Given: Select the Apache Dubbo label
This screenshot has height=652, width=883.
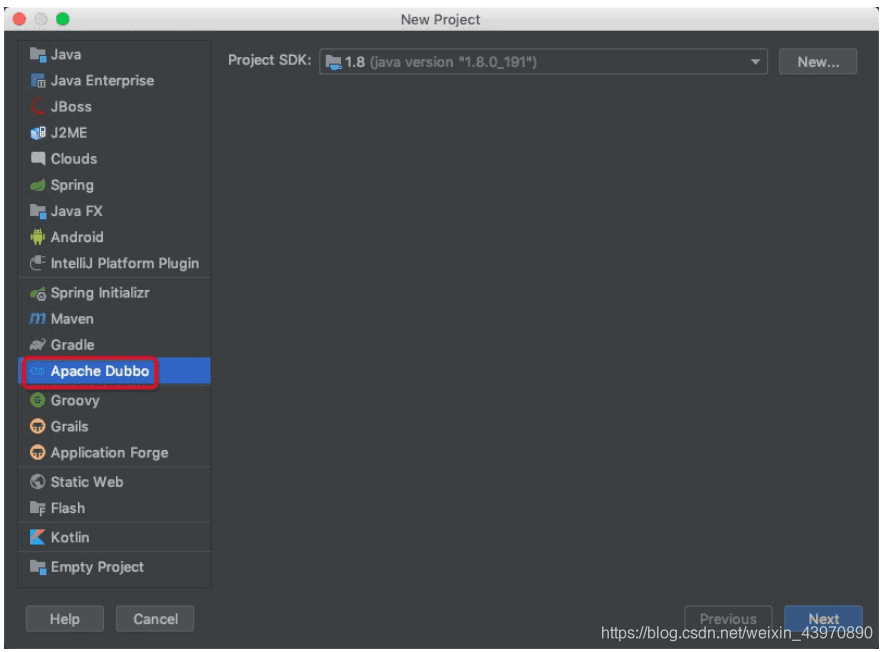Looking at the screenshot, I should coord(100,371).
